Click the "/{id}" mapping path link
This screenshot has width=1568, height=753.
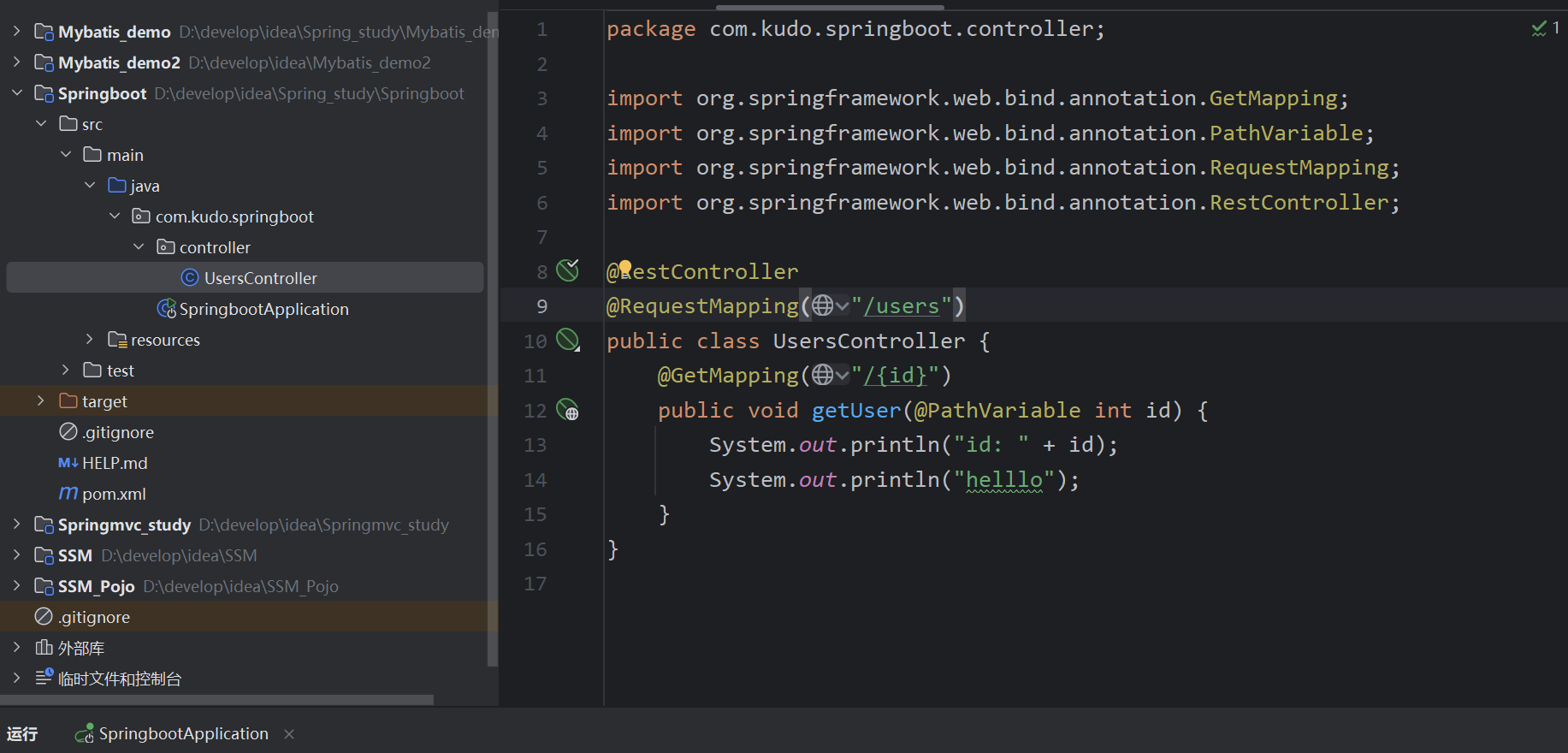(896, 376)
